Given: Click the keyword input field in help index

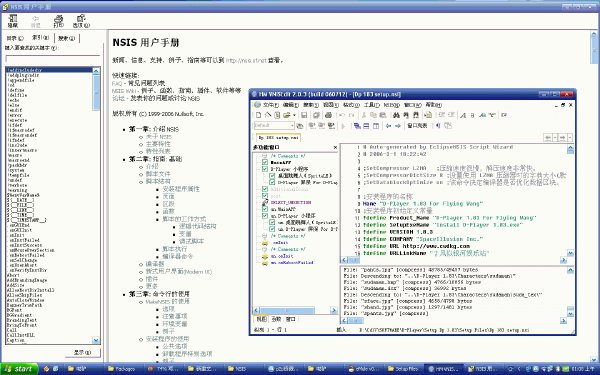Looking at the screenshot, I should [52, 59].
